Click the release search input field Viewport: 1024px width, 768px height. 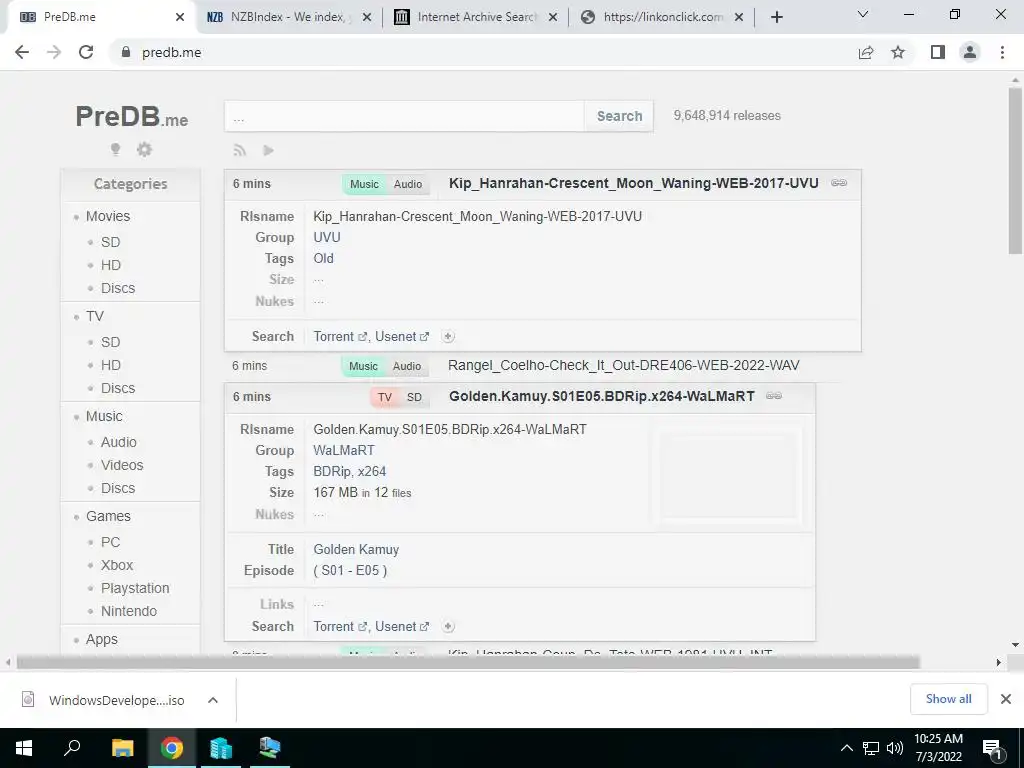404,116
